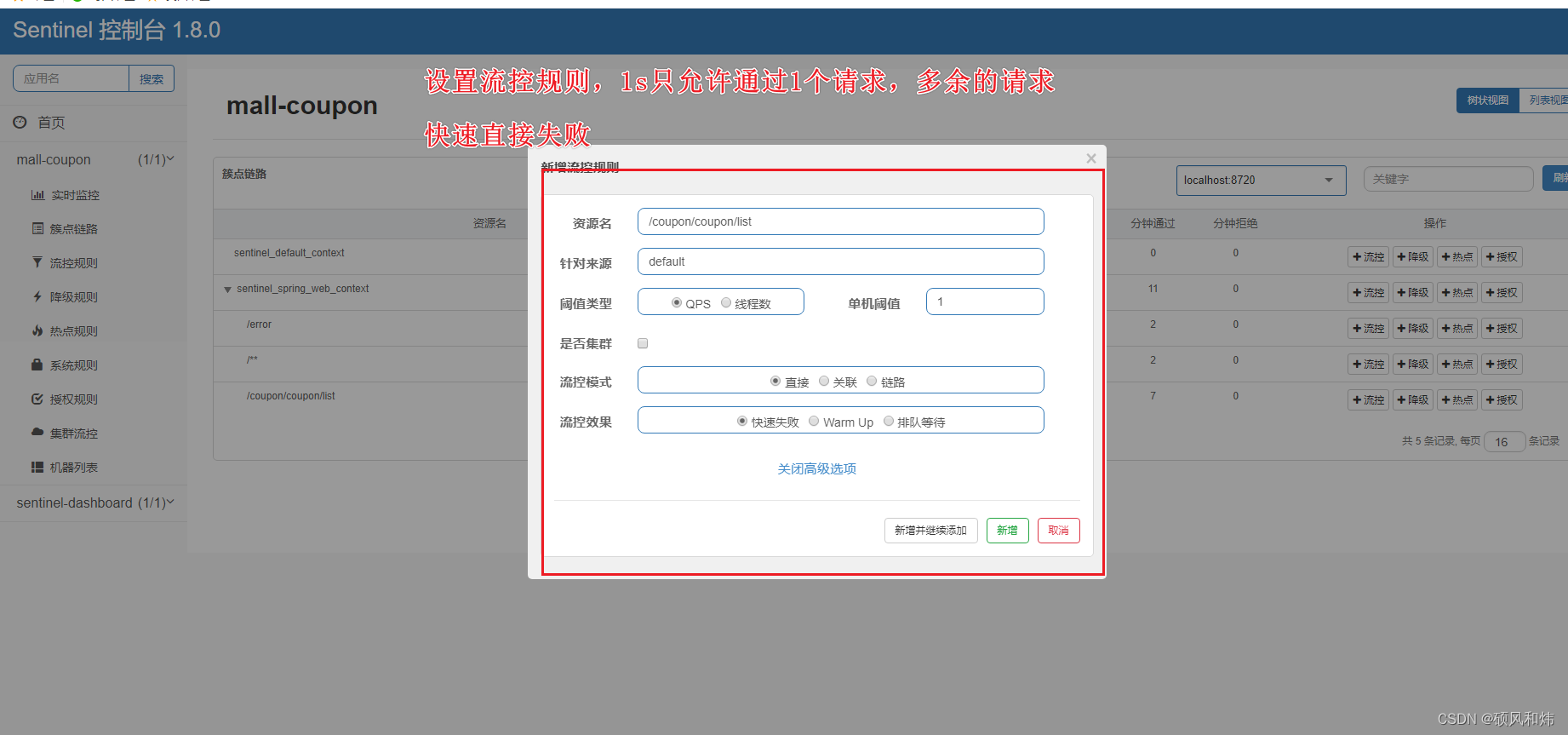This screenshot has width=1568, height=735.
Task: Select the 线程数 threshold type radio
Action: (726, 302)
